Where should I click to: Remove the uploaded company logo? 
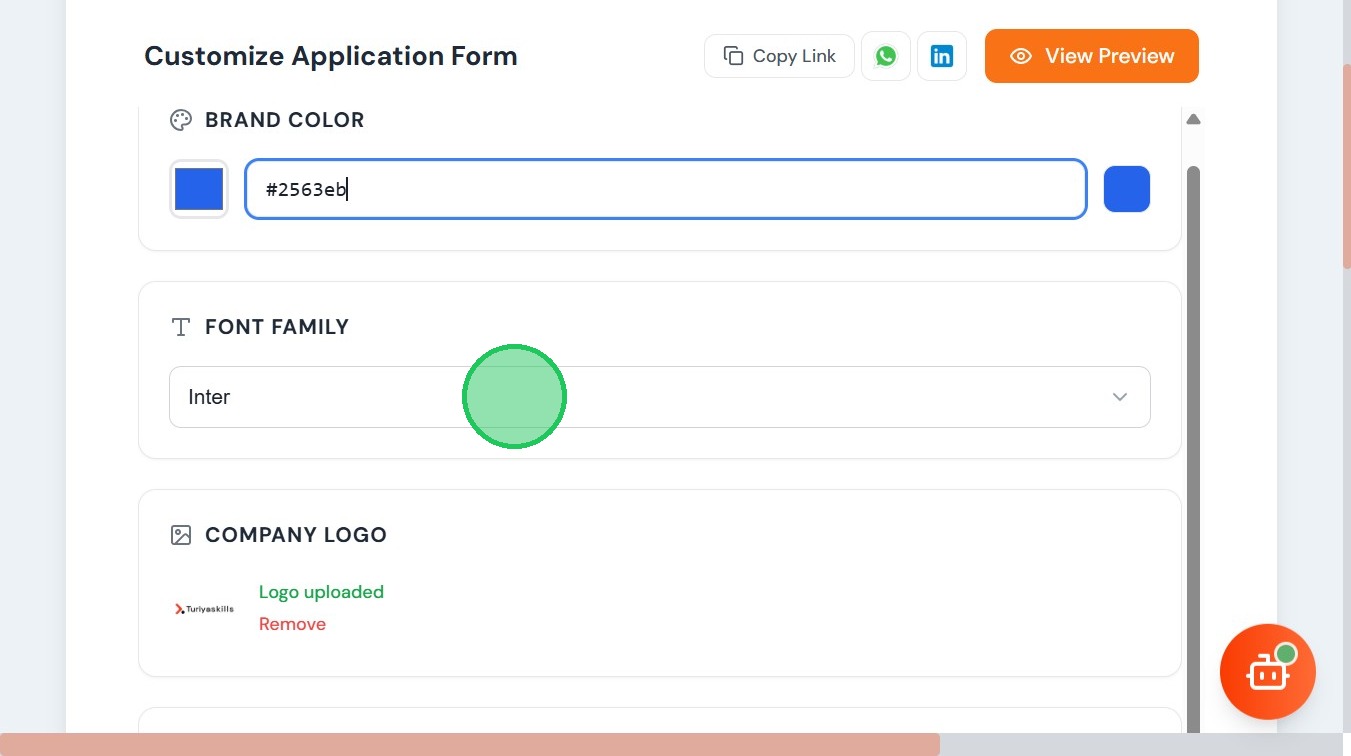click(292, 624)
